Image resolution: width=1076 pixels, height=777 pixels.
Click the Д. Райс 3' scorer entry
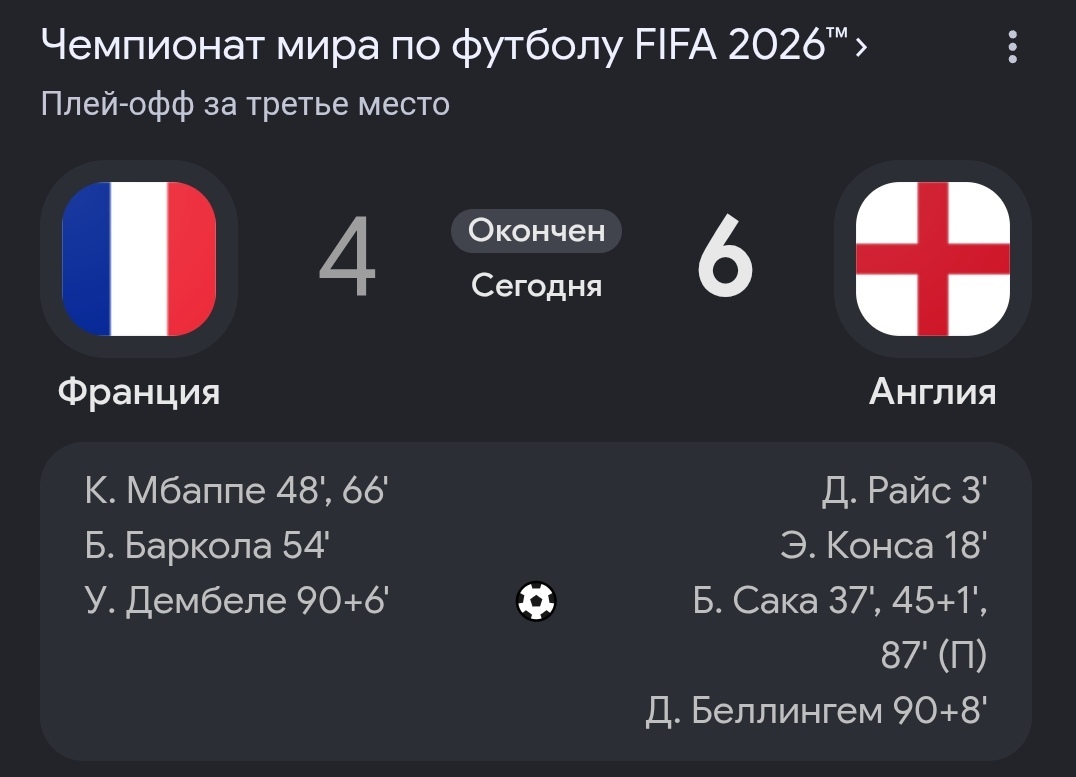[x=905, y=491]
